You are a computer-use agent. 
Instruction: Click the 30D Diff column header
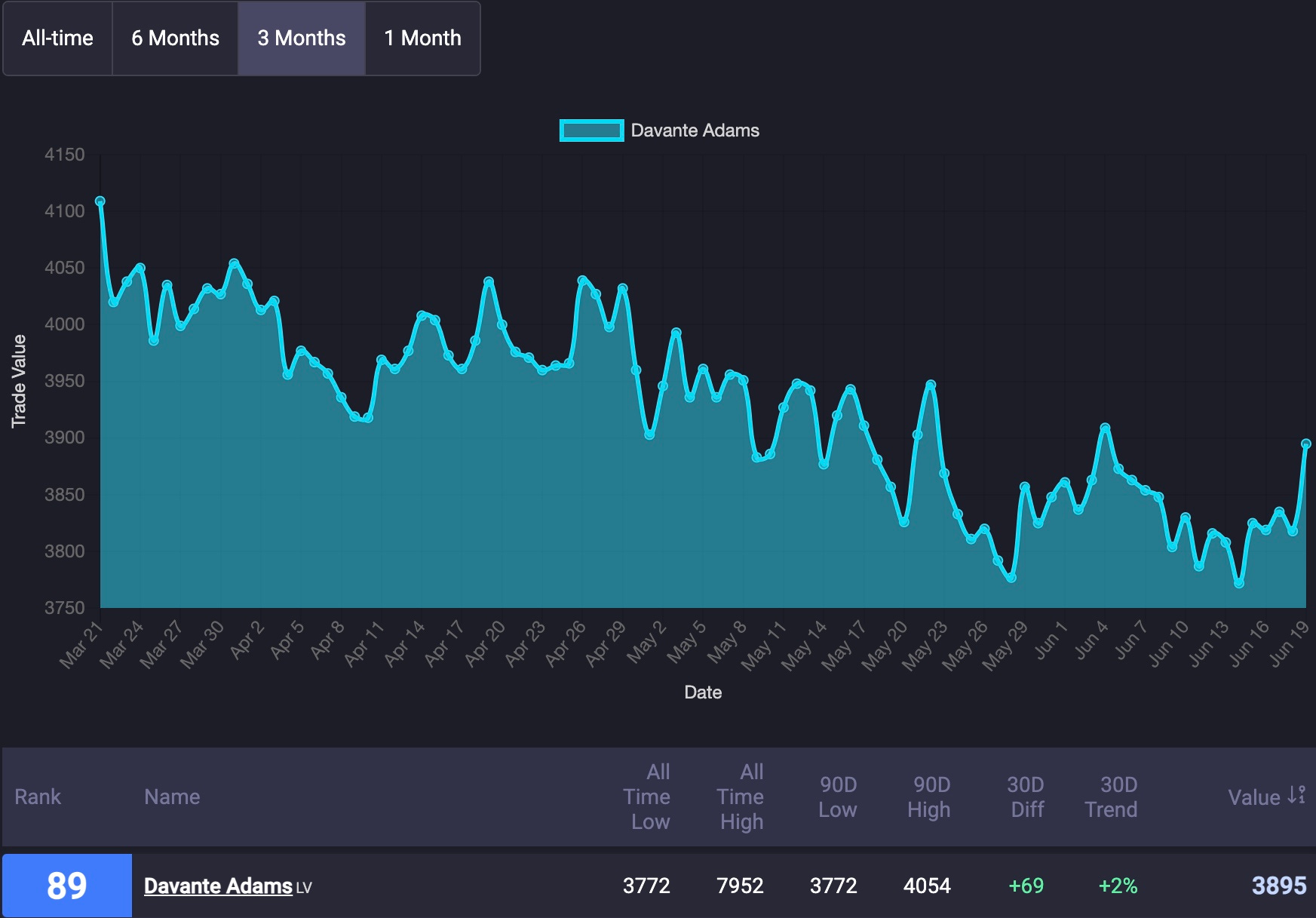1026,797
